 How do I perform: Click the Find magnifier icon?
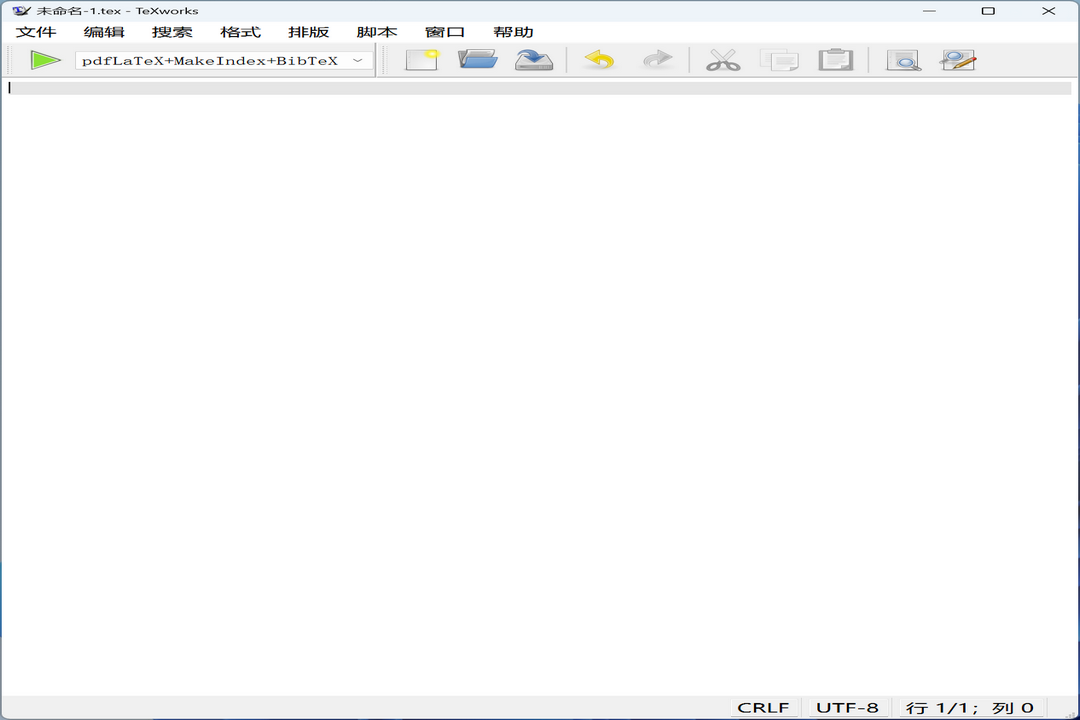[x=903, y=60]
